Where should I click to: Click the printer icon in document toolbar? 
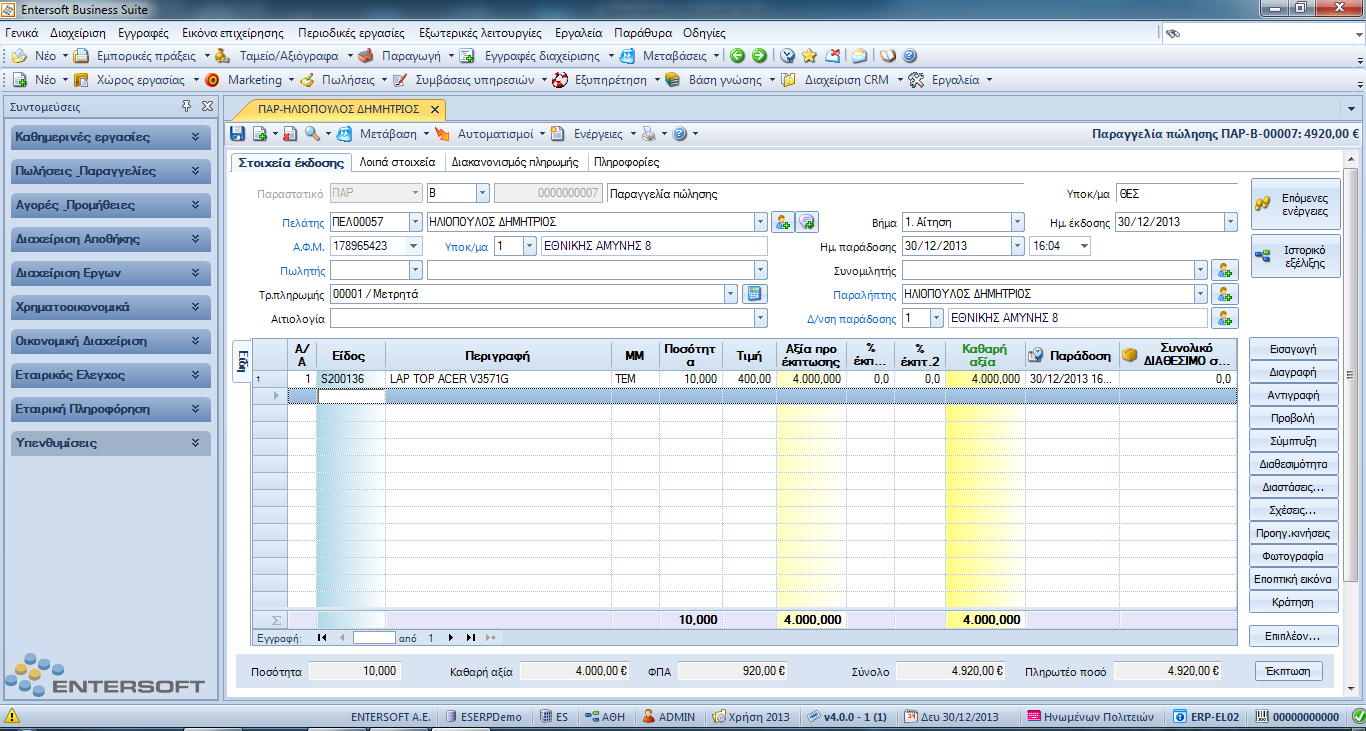coord(648,133)
